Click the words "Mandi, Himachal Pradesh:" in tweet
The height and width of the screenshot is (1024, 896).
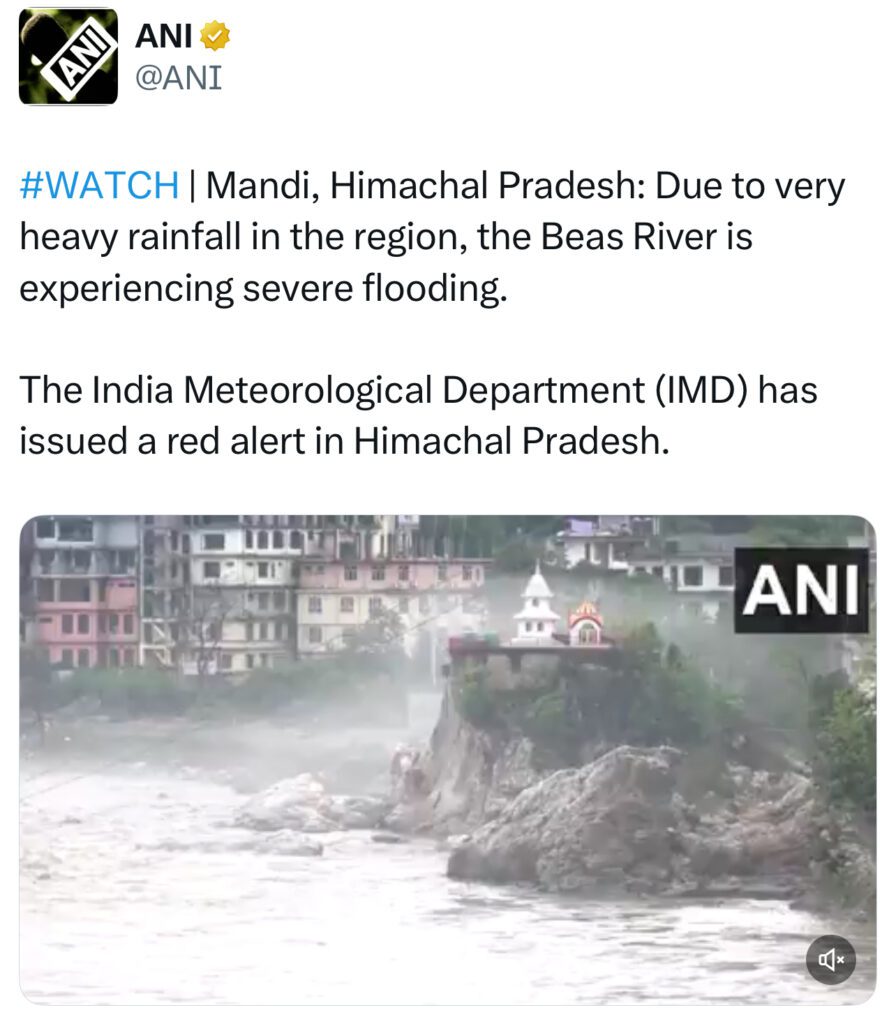point(426,185)
